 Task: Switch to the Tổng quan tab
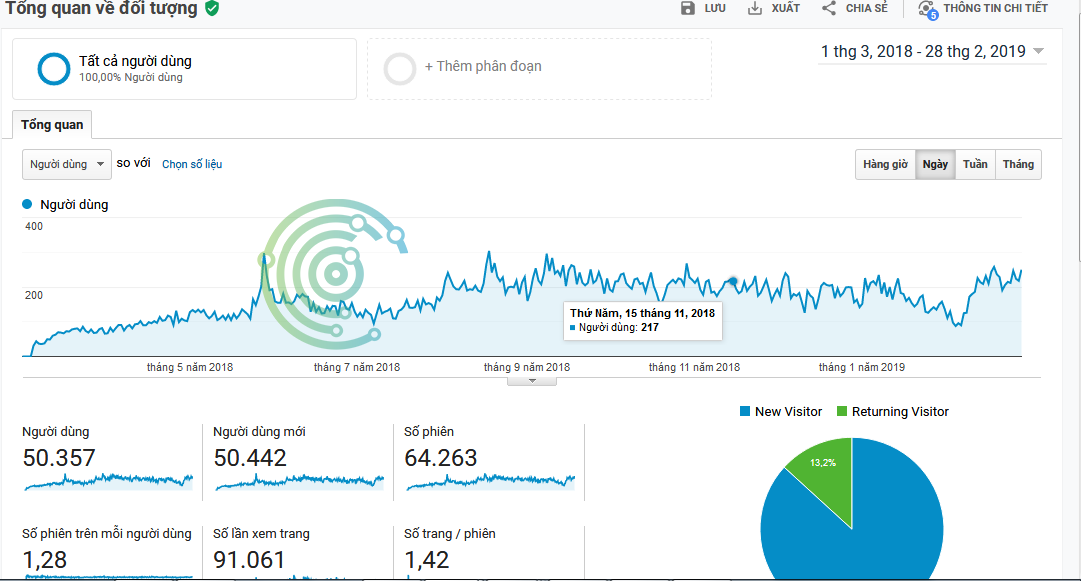(x=52, y=125)
